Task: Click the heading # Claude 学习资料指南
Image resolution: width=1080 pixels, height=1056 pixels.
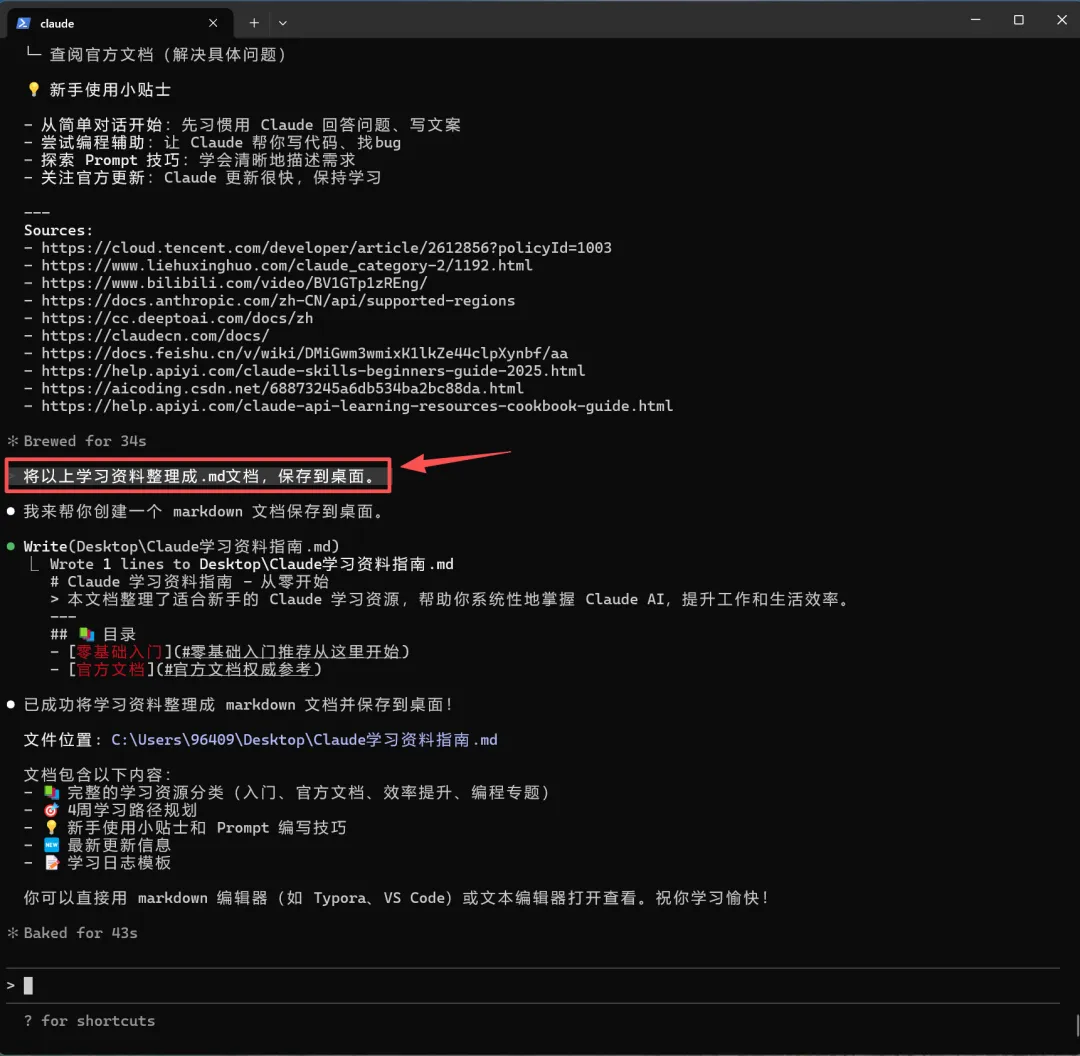Action: (189, 581)
